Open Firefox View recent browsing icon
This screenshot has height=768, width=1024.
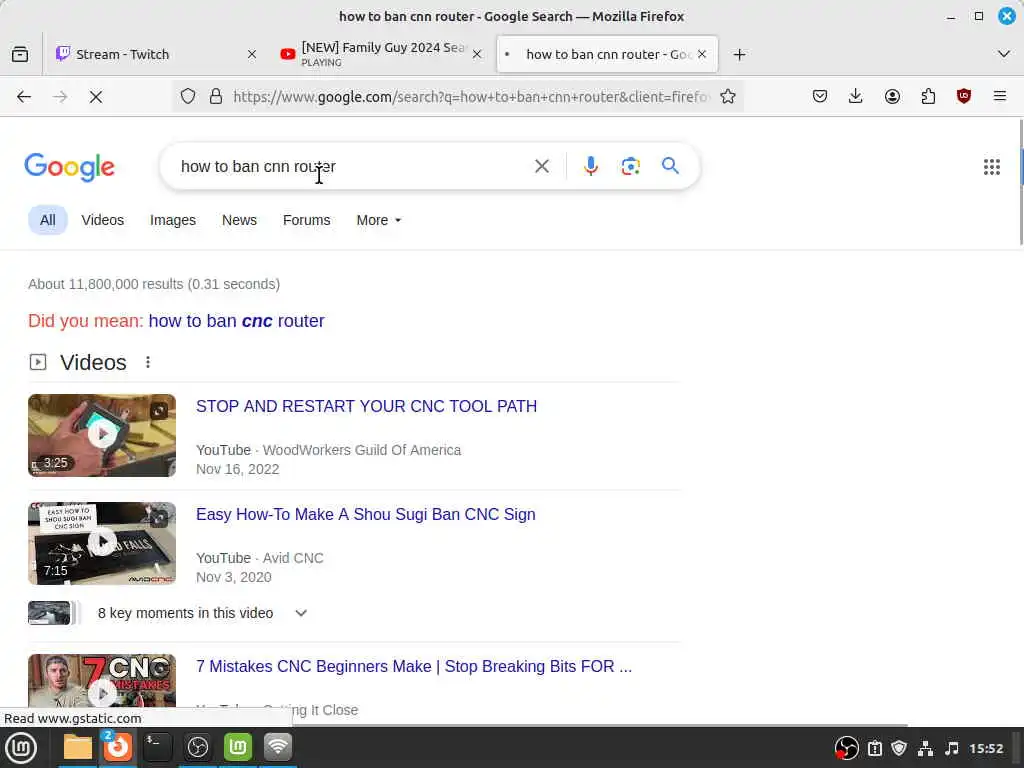point(20,54)
